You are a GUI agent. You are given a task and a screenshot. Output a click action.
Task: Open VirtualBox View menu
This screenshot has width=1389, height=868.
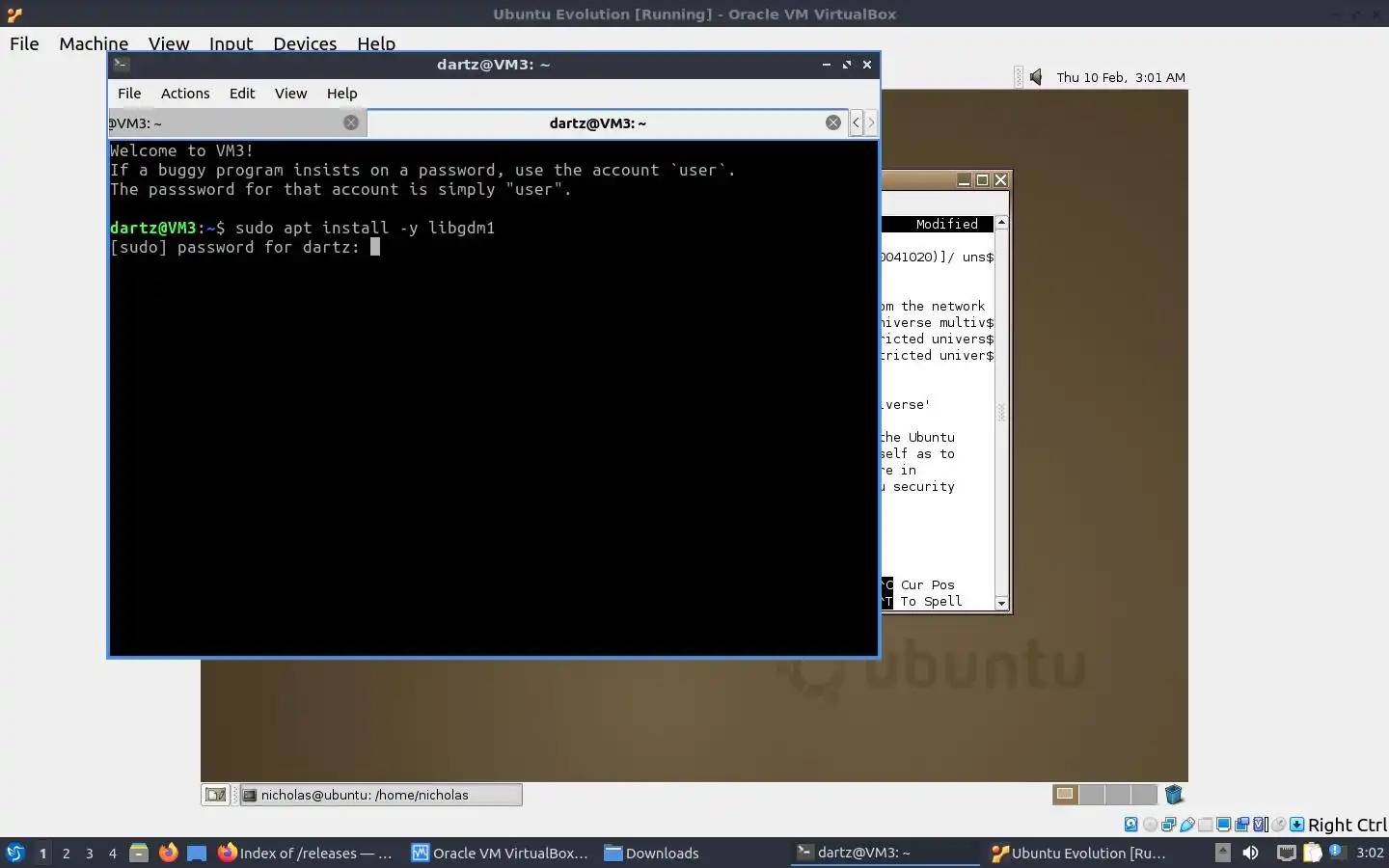169,43
